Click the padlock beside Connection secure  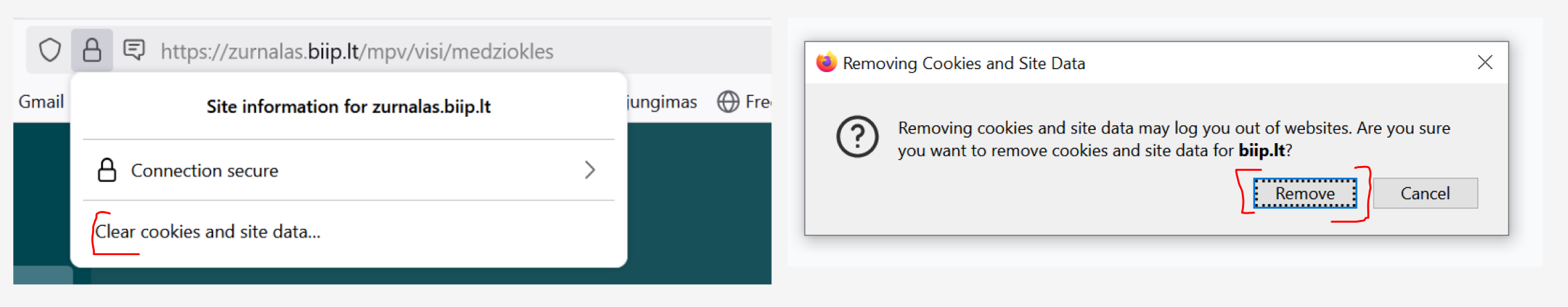[x=107, y=170]
